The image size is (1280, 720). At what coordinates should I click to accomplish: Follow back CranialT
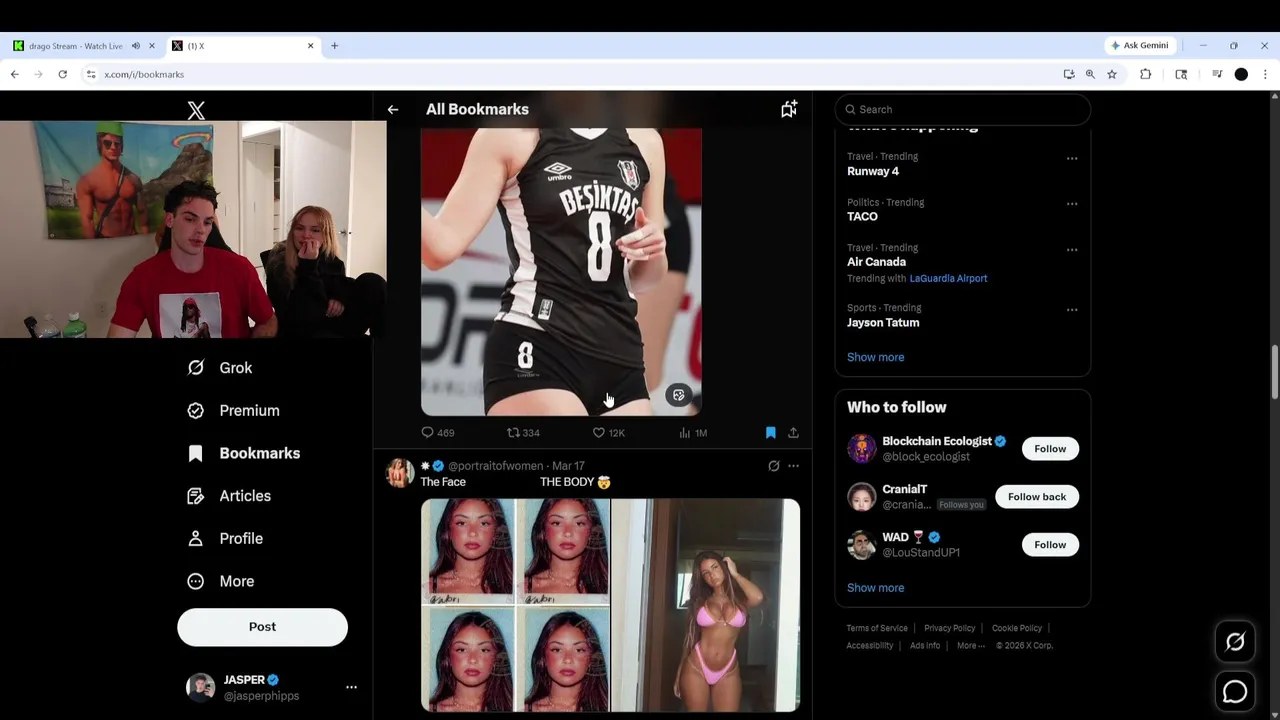point(1037,497)
